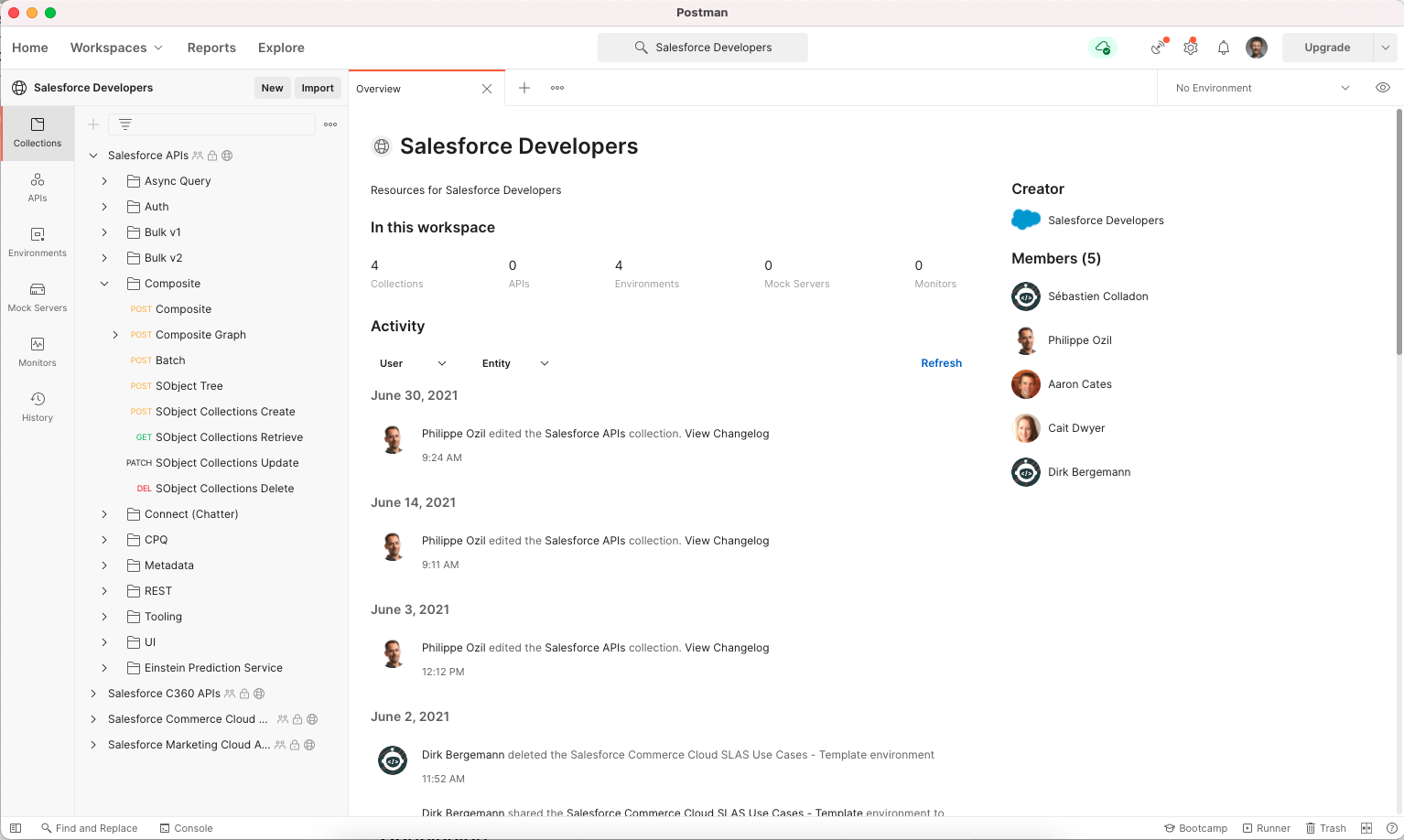
Task: Open the No Environment selector dropdown
Action: (1262, 88)
